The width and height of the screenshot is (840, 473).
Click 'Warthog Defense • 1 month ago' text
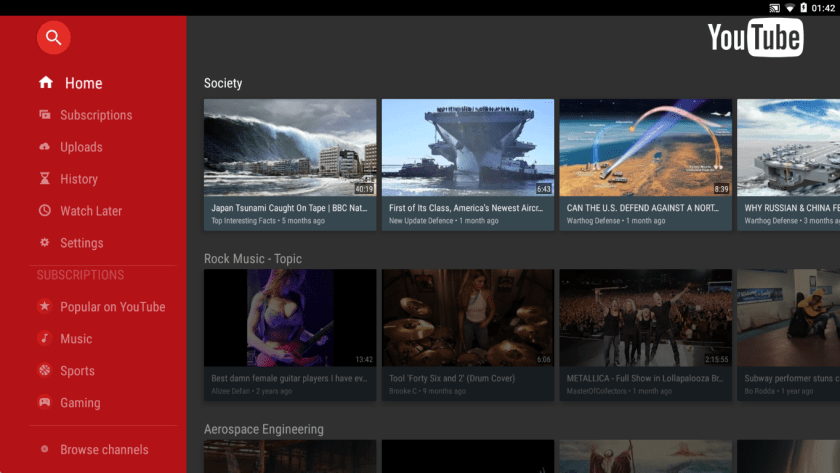[616, 221]
